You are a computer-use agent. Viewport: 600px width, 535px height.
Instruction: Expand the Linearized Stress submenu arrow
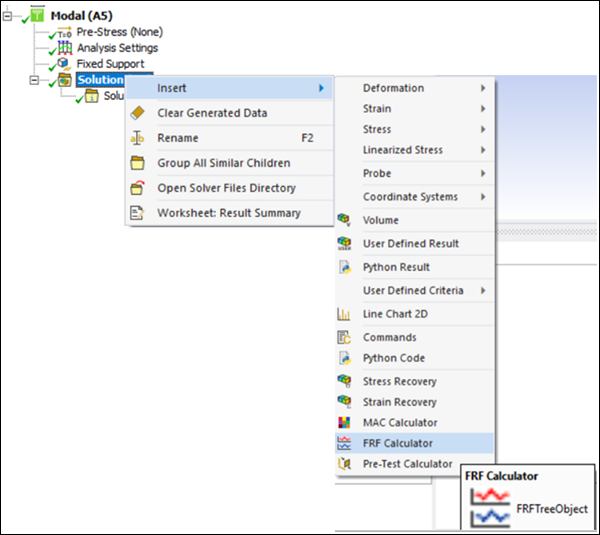[x=483, y=150]
